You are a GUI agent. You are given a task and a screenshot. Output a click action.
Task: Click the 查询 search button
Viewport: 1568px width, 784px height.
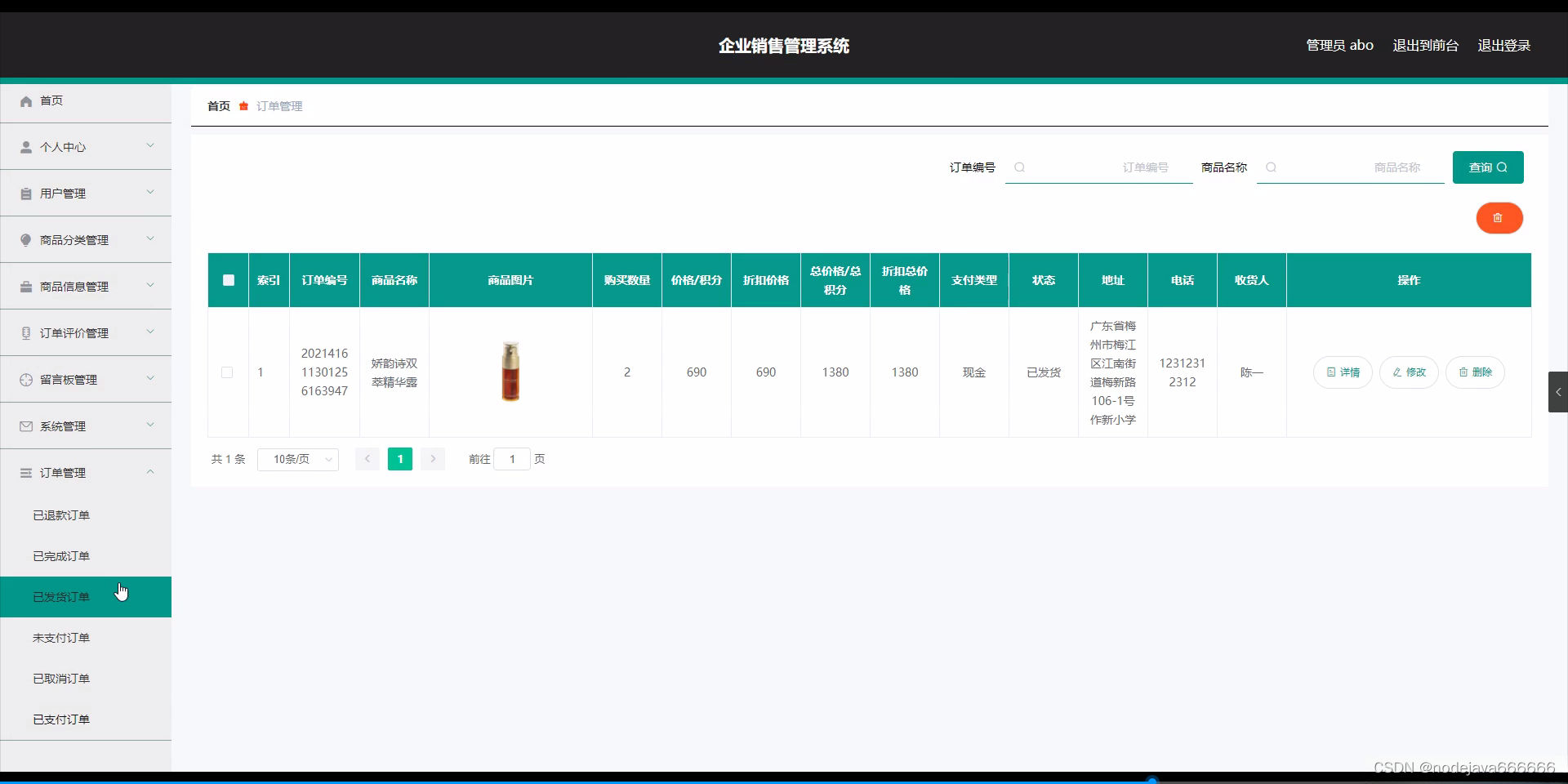tap(1488, 167)
